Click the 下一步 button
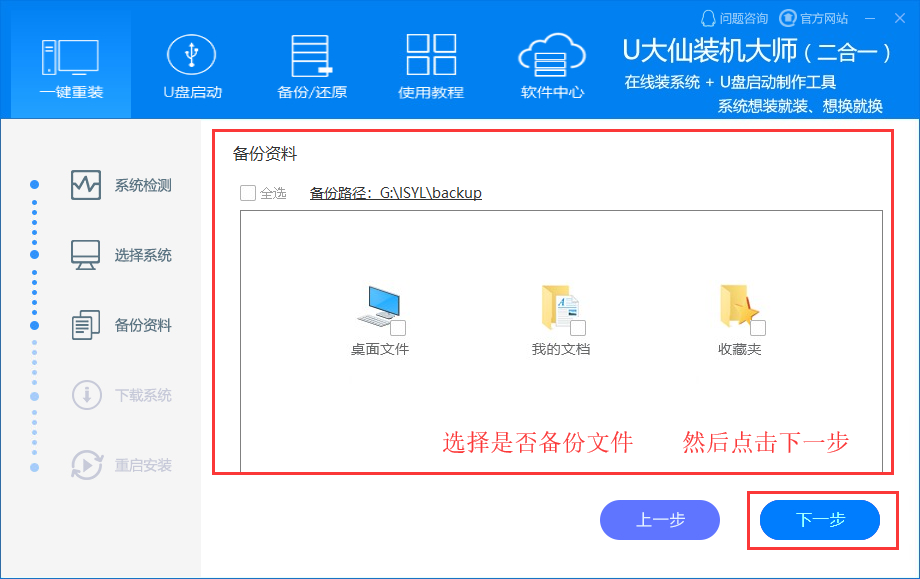This screenshot has height=579, width=920. (x=820, y=520)
